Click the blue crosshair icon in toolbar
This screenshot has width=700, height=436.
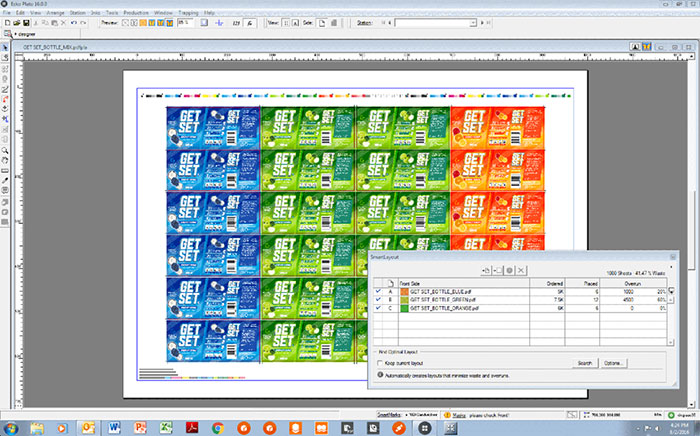pyautogui.click(x=219, y=23)
